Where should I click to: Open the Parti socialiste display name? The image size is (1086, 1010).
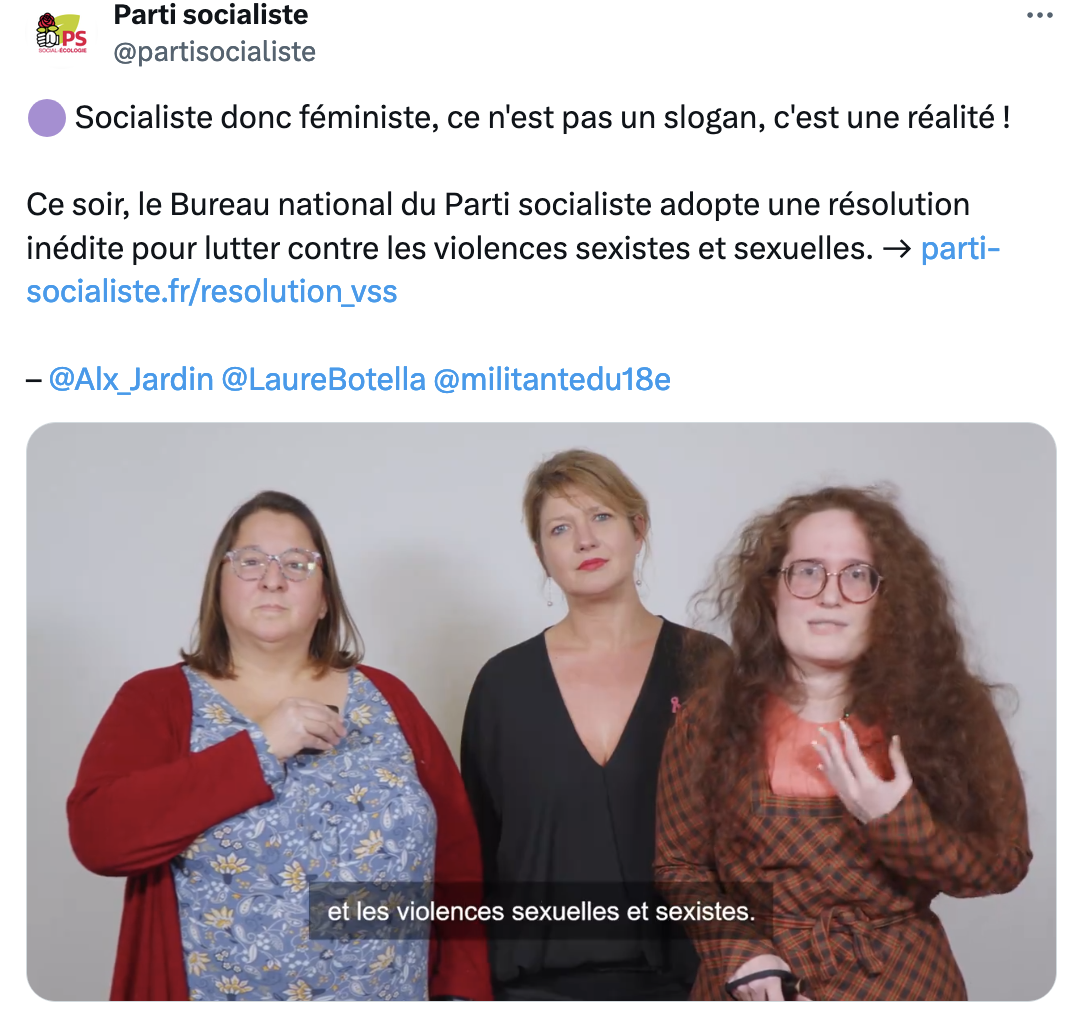tap(211, 14)
